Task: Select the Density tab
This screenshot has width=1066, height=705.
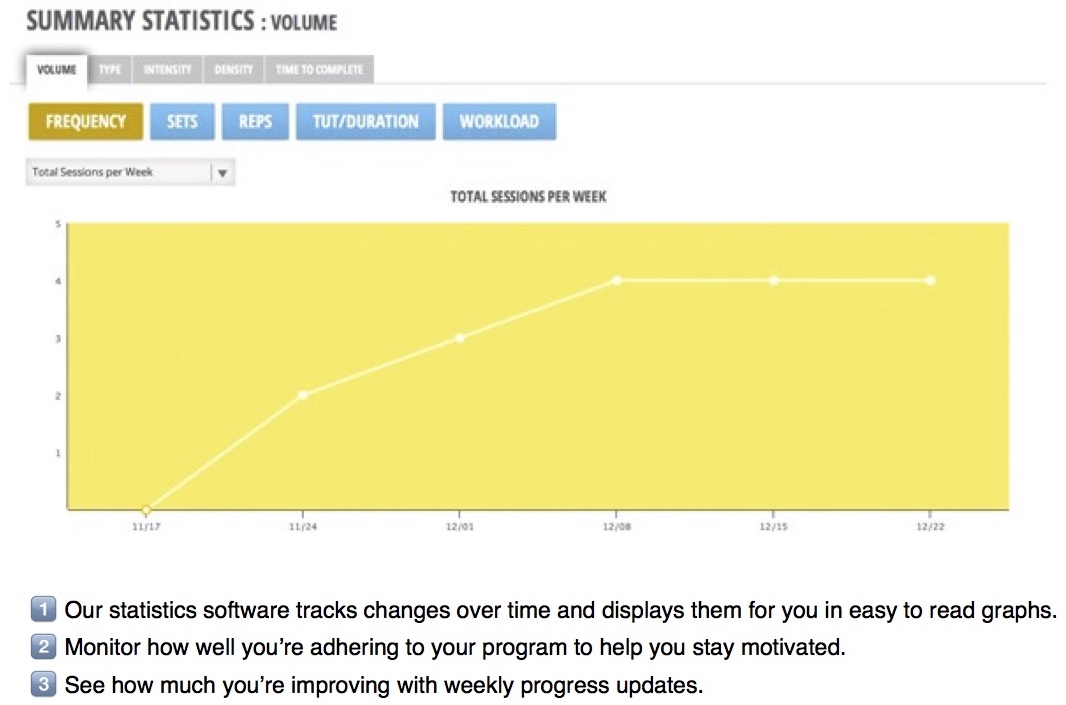Action: tap(233, 69)
